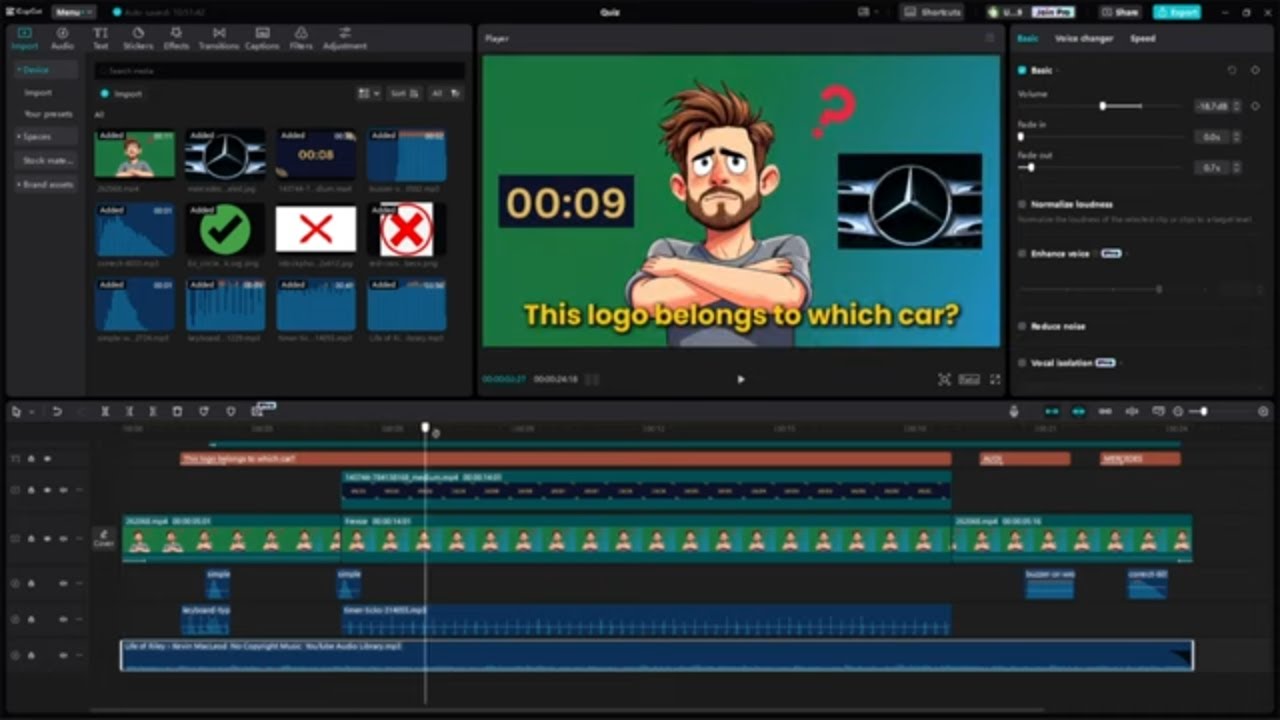This screenshot has width=1280, height=720.
Task: Enable Normalize loudness
Action: 1022,204
